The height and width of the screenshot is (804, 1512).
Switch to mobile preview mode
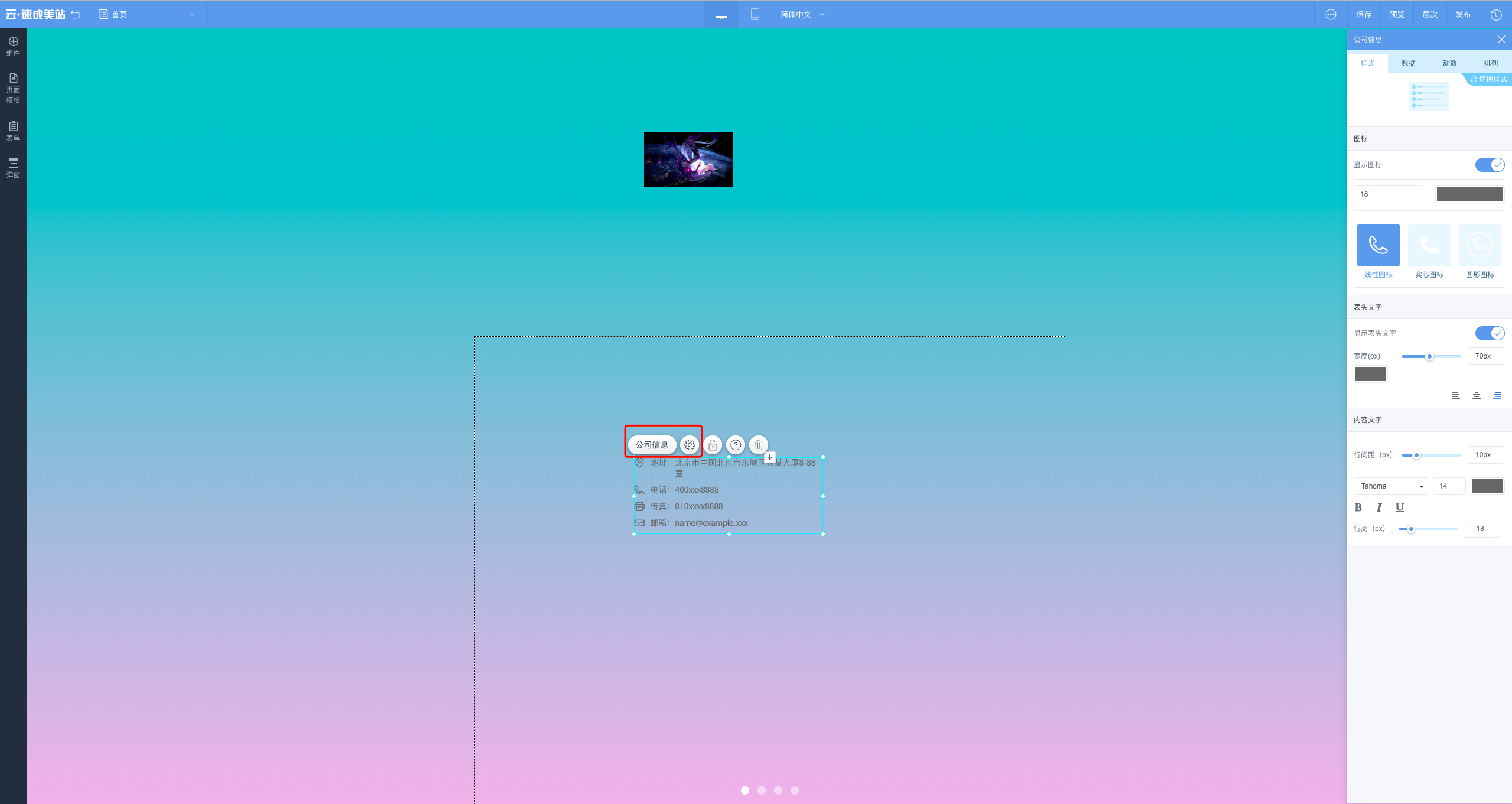755,14
